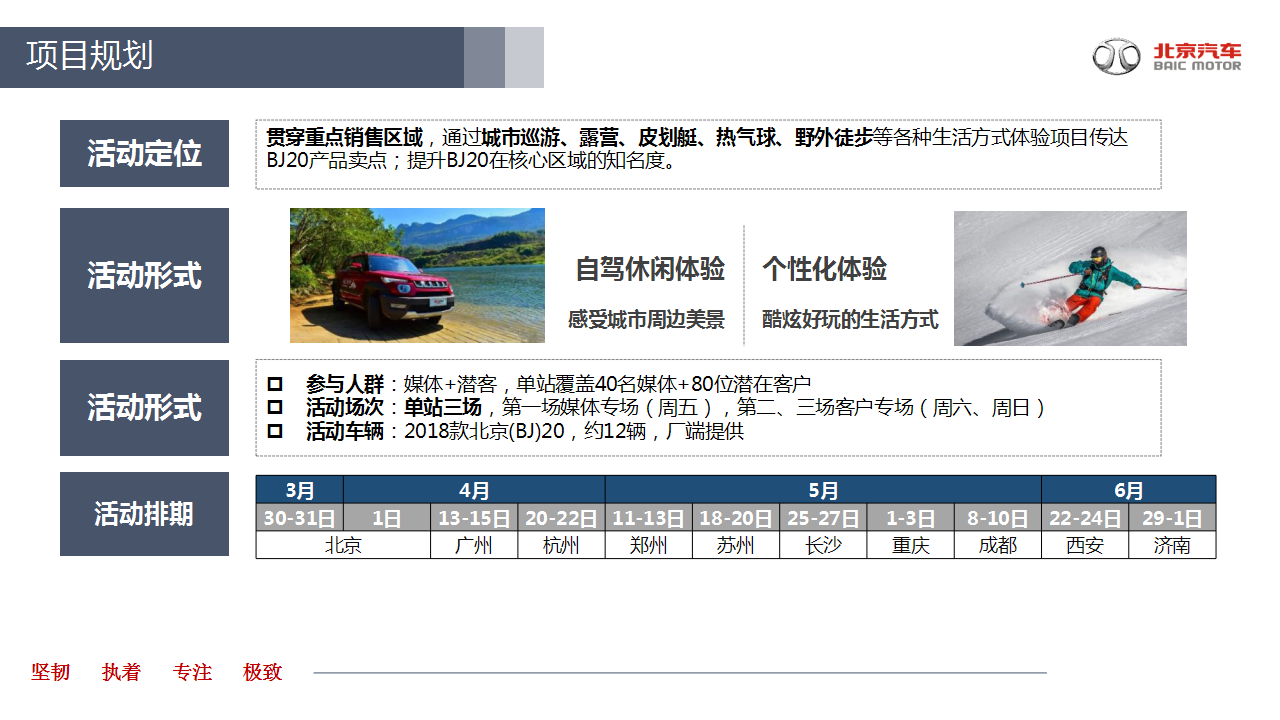The image size is (1280, 720).
Task: Select the 项目规划 slide title
Action: click(x=90, y=55)
